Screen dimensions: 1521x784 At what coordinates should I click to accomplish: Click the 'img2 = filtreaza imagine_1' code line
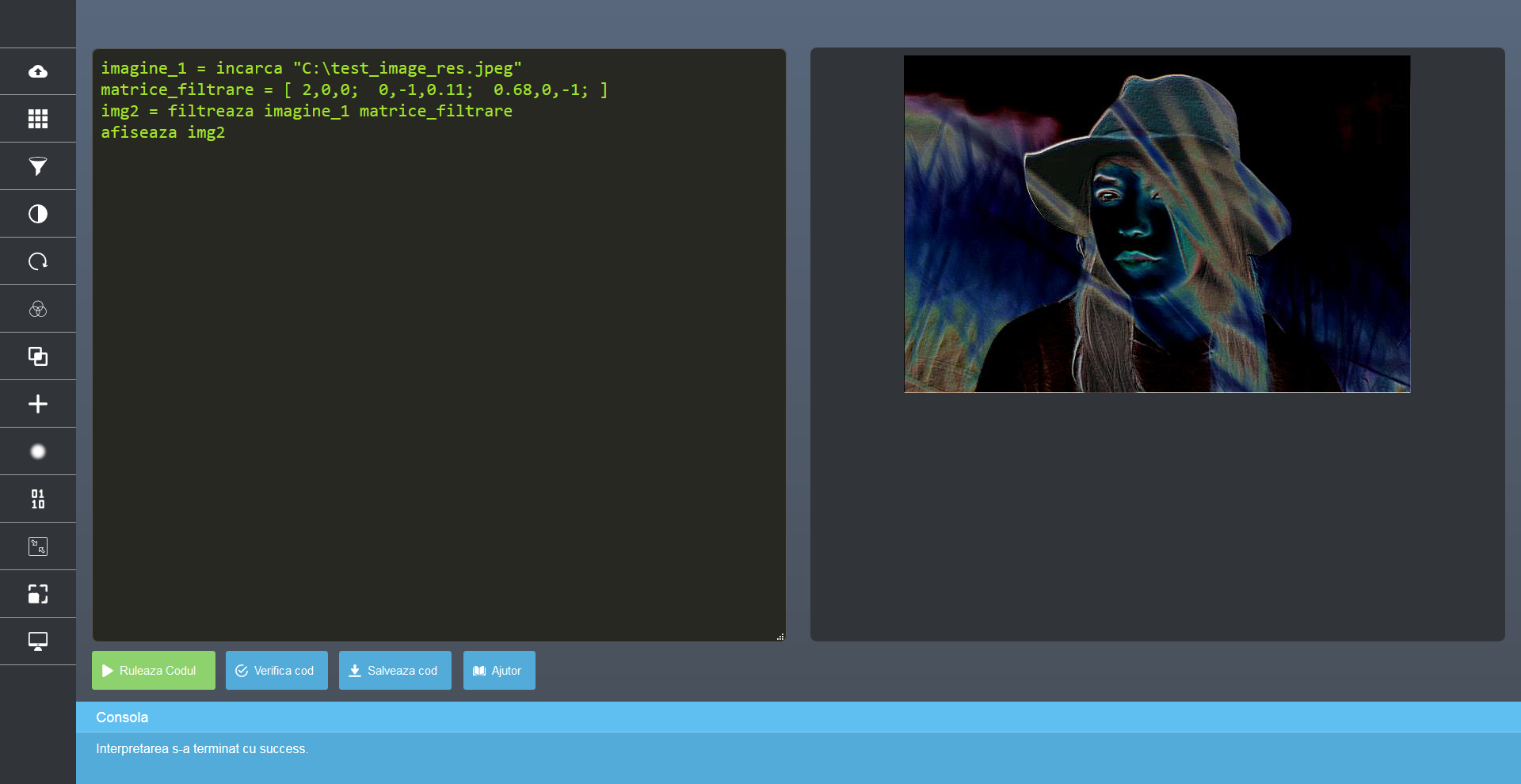click(x=307, y=111)
